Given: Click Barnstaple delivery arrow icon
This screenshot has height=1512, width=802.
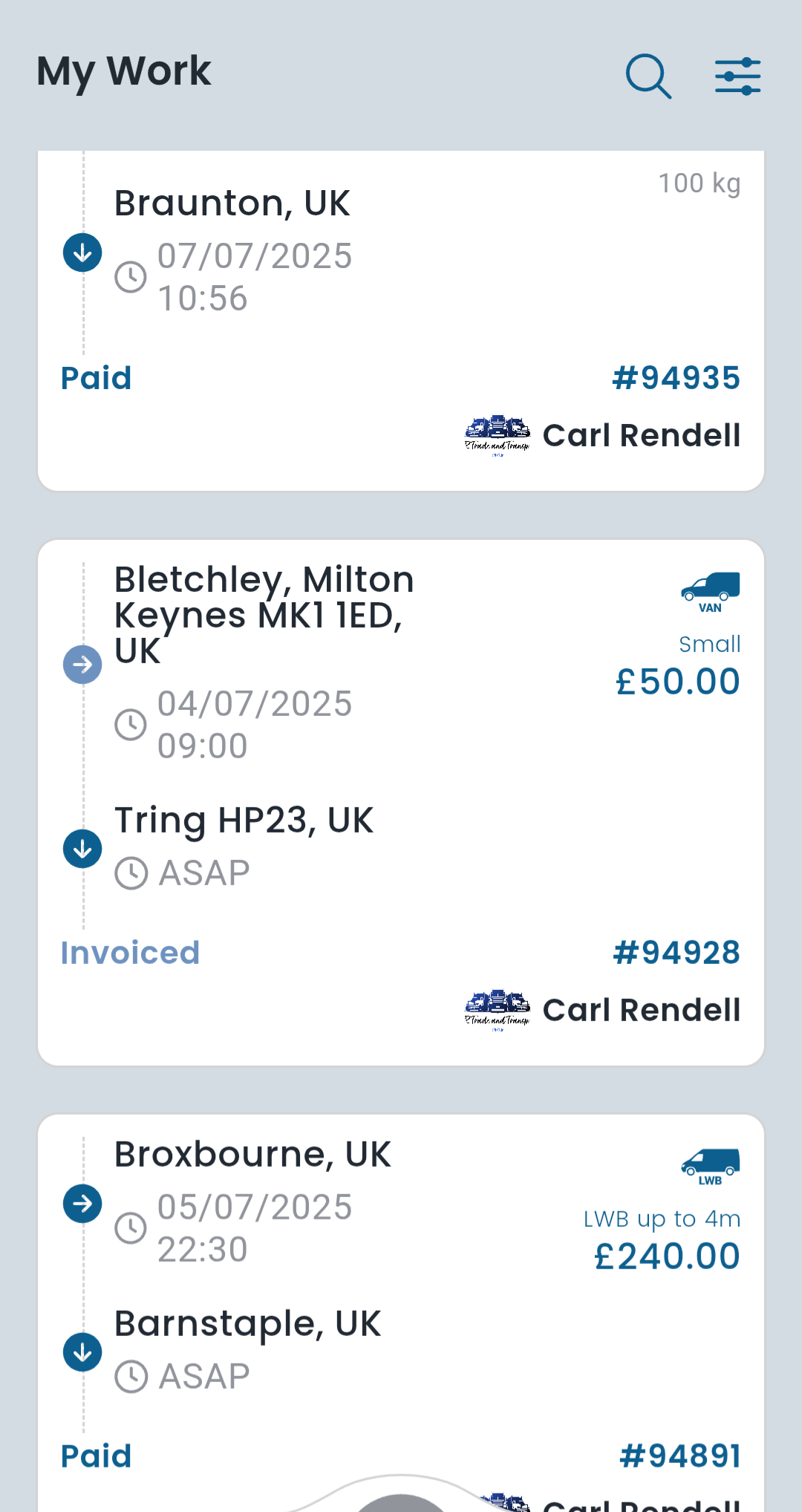Looking at the screenshot, I should 82,1352.
